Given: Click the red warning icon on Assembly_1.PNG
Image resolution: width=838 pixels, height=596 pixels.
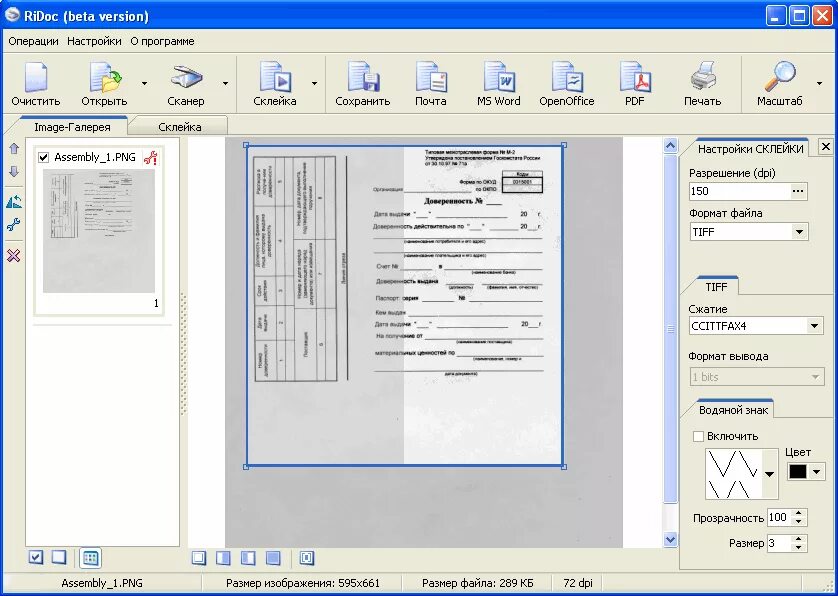Looking at the screenshot, I should [151, 158].
